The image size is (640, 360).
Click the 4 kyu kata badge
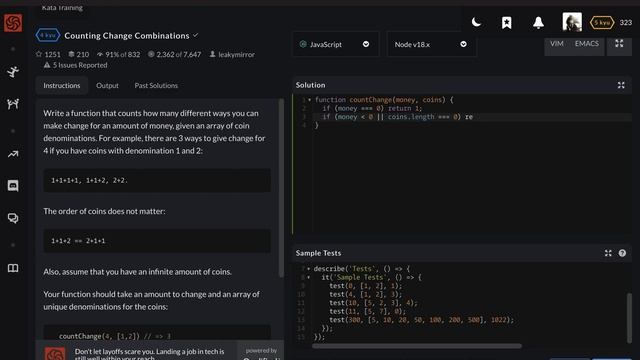pyautogui.click(x=48, y=36)
